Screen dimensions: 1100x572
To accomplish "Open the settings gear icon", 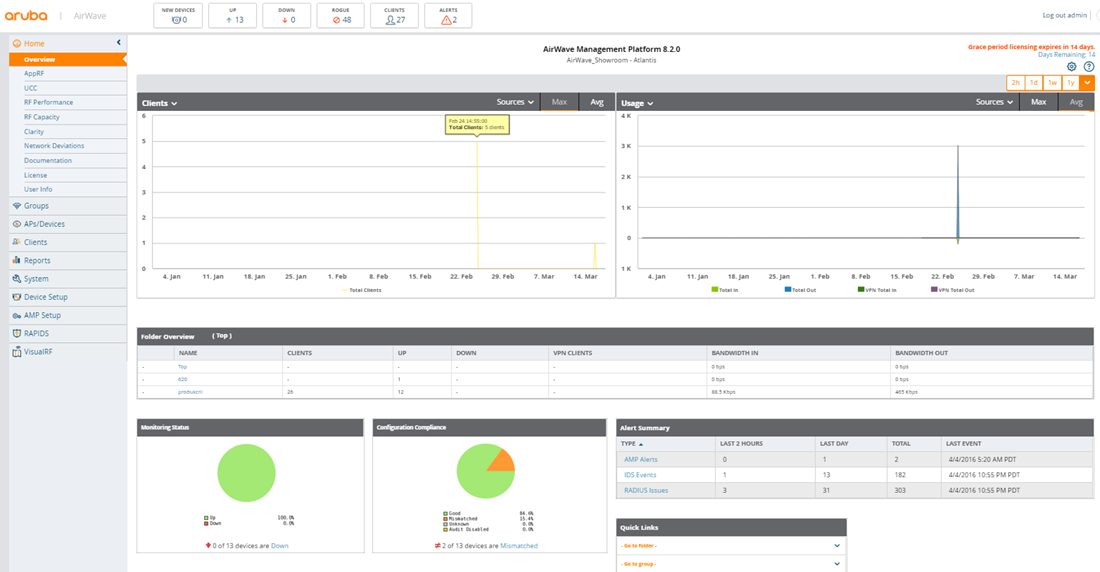I will pyautogui.click(x=1071, y=67).
